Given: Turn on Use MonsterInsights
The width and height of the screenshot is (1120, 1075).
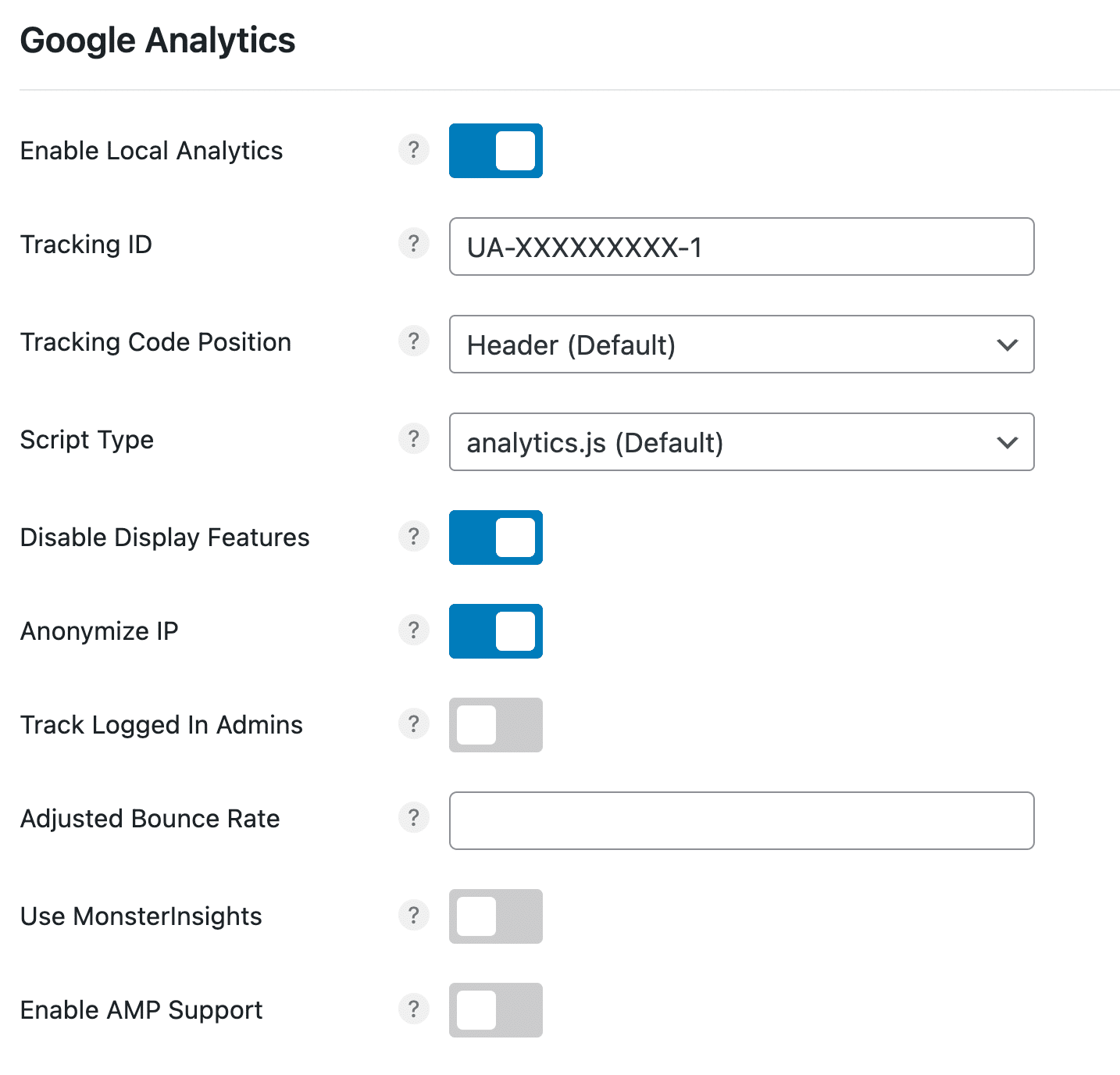Looking at the screenshot, I should (x=495, y=916).
